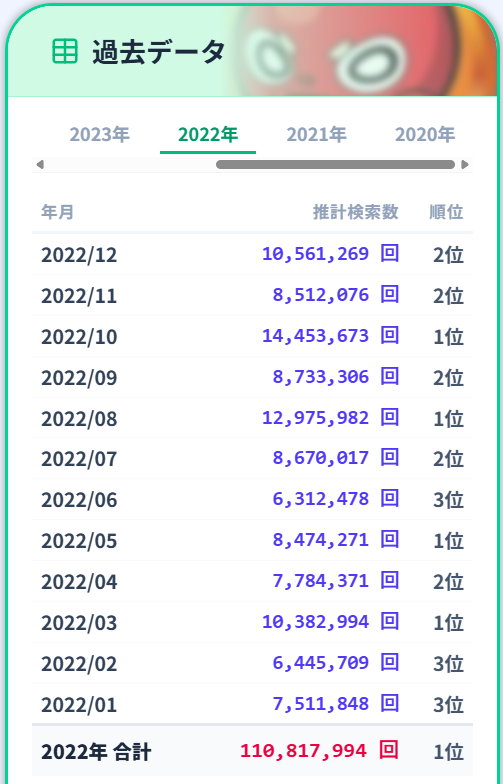Click the left scroll arrow under the tabs

40,164
